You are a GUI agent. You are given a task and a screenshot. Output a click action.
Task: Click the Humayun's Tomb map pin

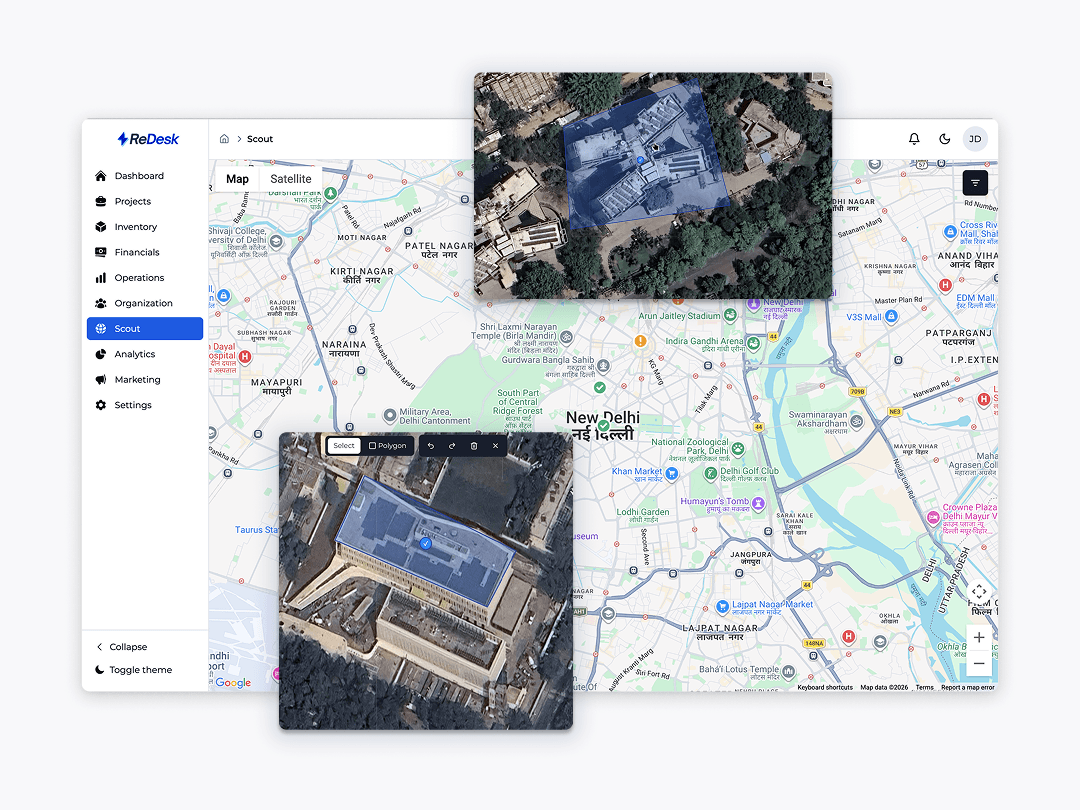point(758,503)
